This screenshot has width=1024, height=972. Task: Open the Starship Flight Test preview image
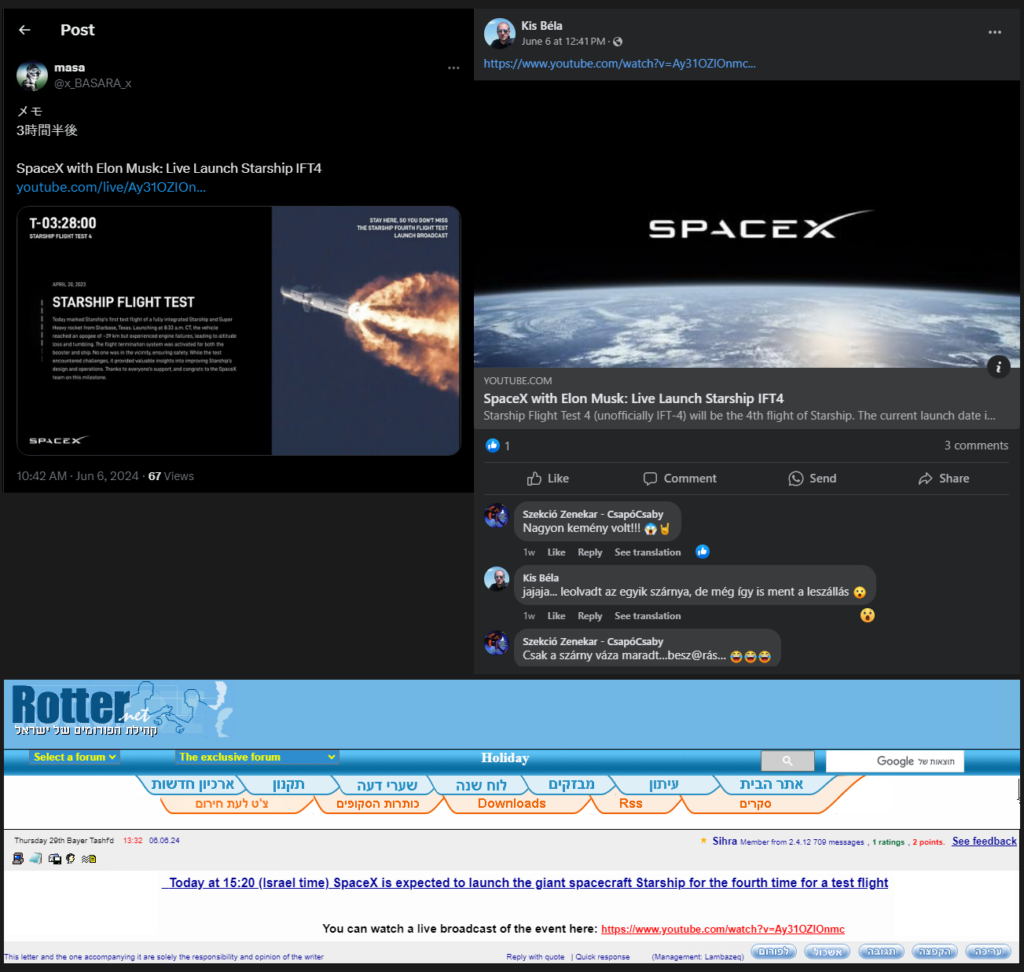(x=238, y=331)
